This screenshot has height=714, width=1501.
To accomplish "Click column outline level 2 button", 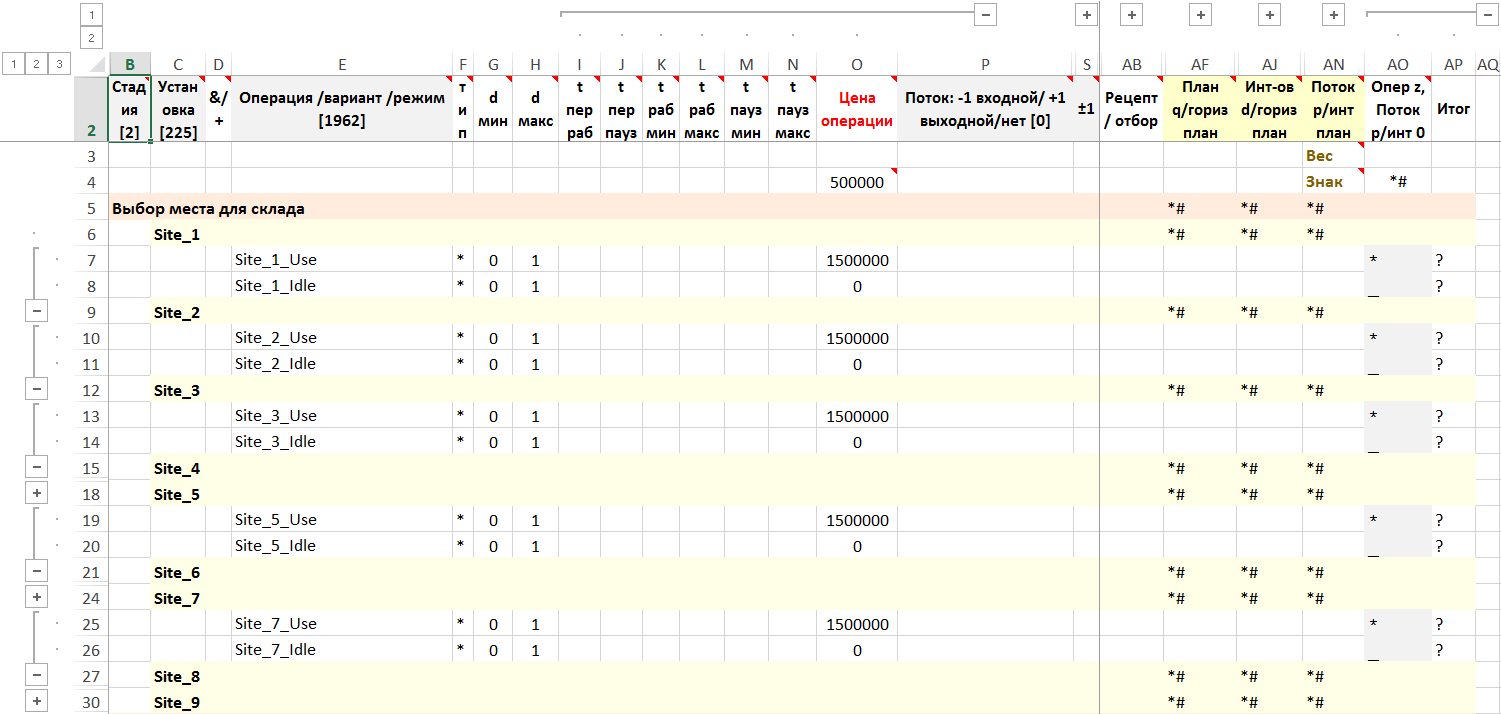I will pyautogui.click(x=90, y=38).
